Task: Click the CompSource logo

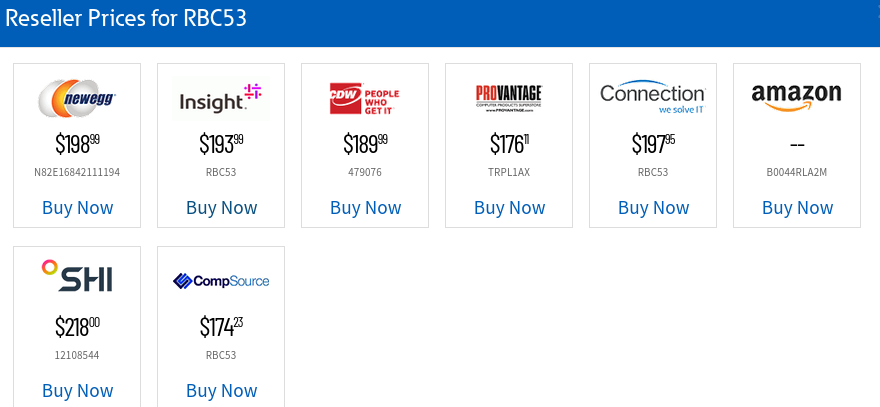Action: (221, 281)
